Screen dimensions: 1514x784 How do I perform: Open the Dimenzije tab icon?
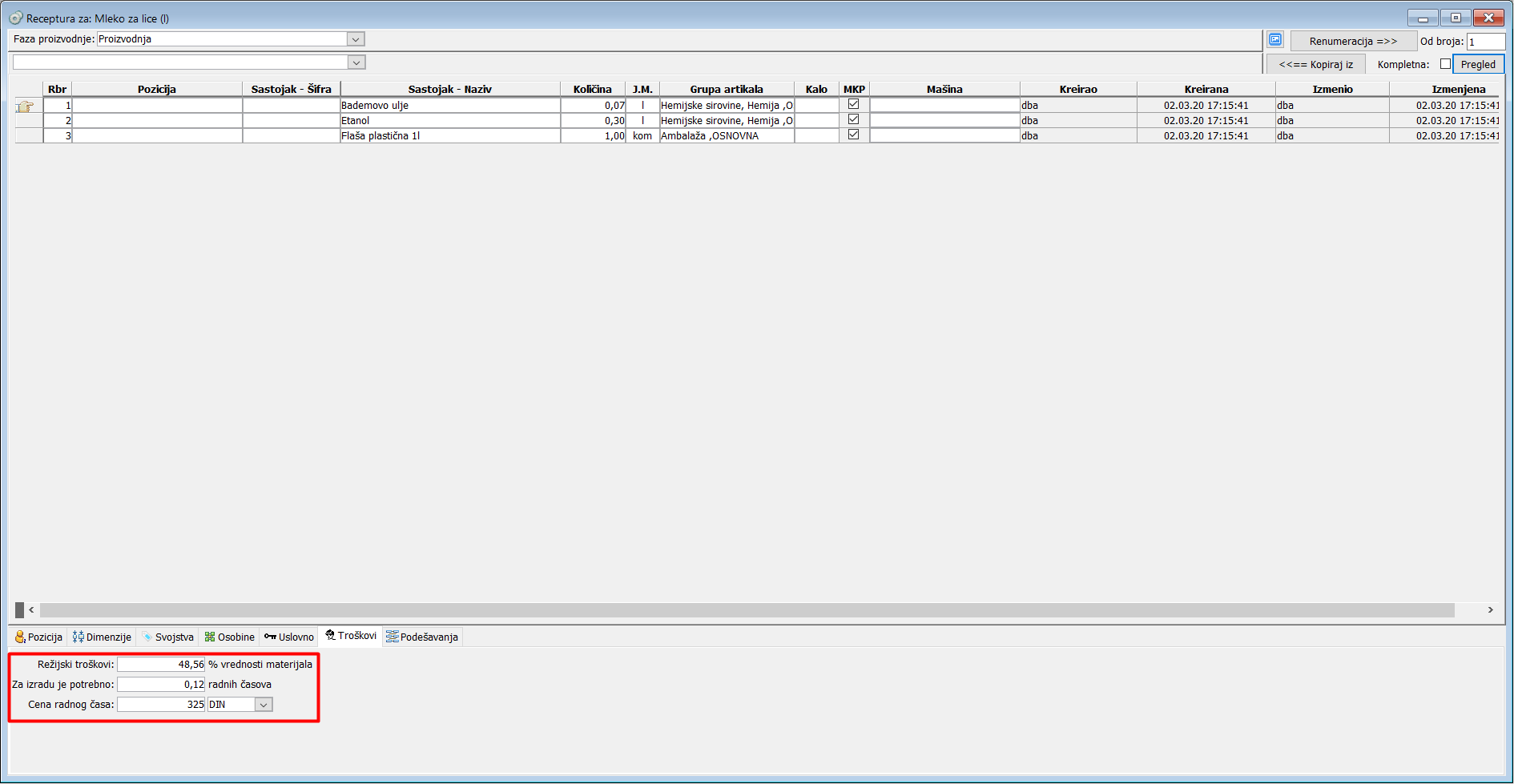coord(79,637)
